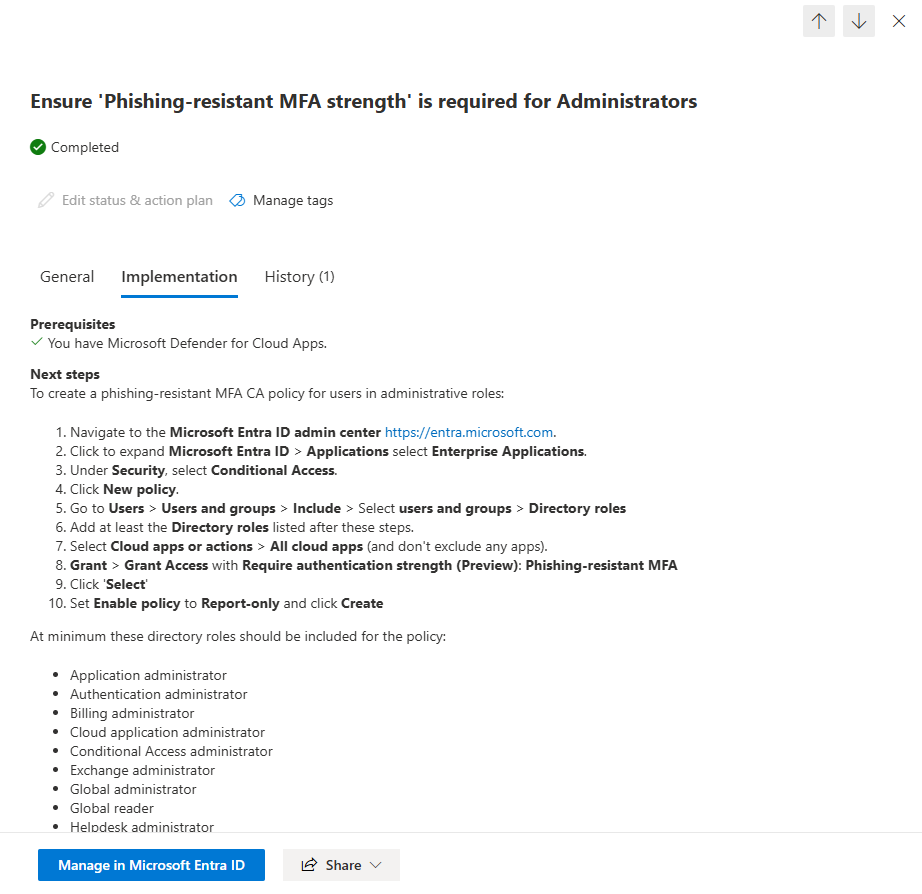Click the share arrow icon
The width and height of the screenshot is (922, 894).
click(309, 865)
